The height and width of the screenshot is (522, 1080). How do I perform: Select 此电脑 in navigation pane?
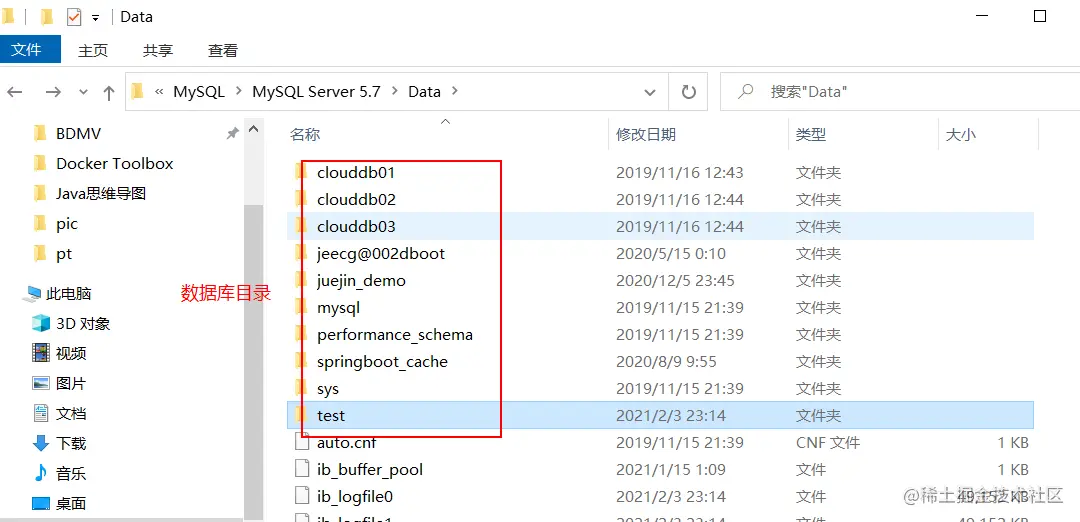point(68,294)
